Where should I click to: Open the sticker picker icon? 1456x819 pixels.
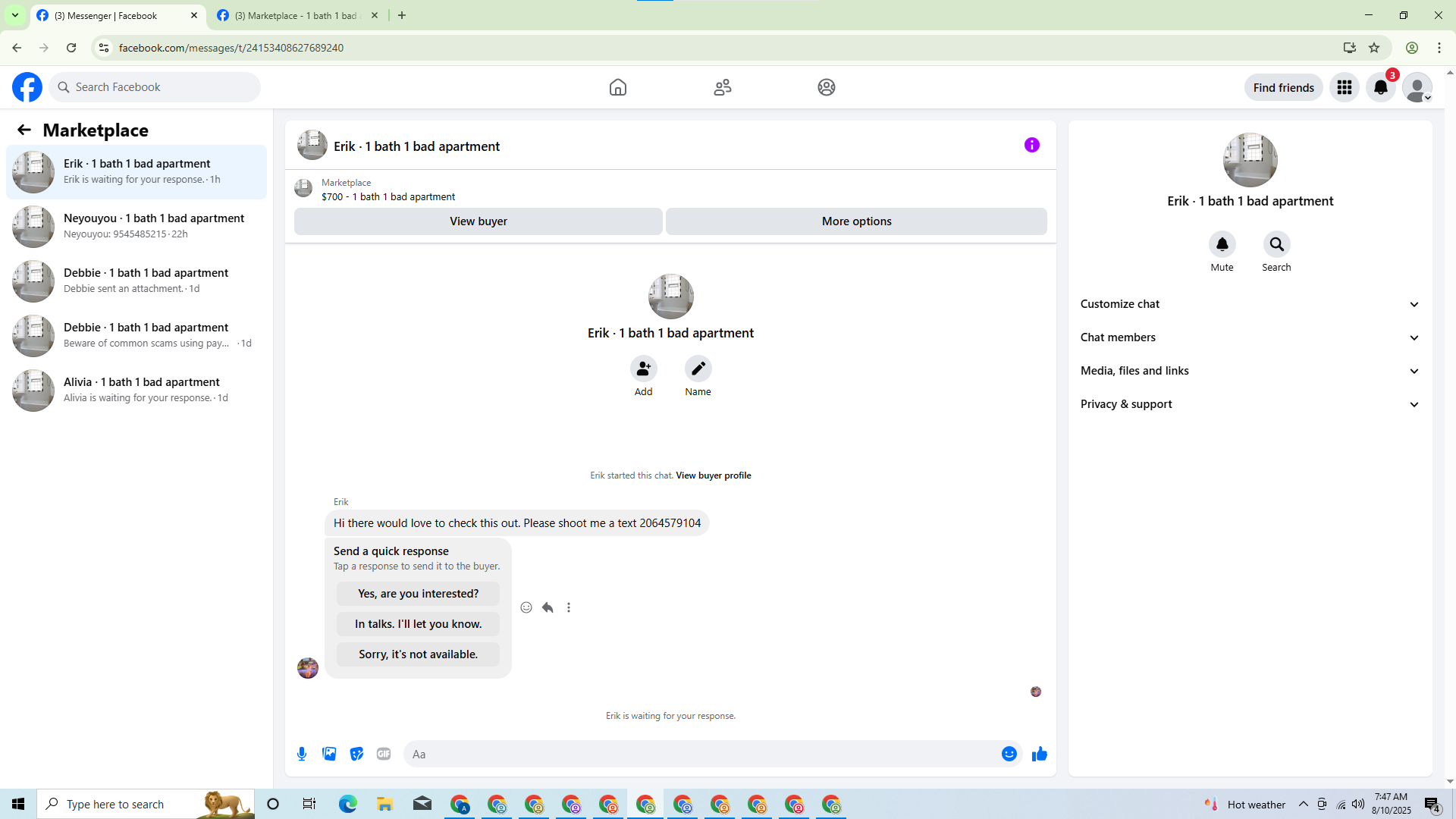[356, 754]
